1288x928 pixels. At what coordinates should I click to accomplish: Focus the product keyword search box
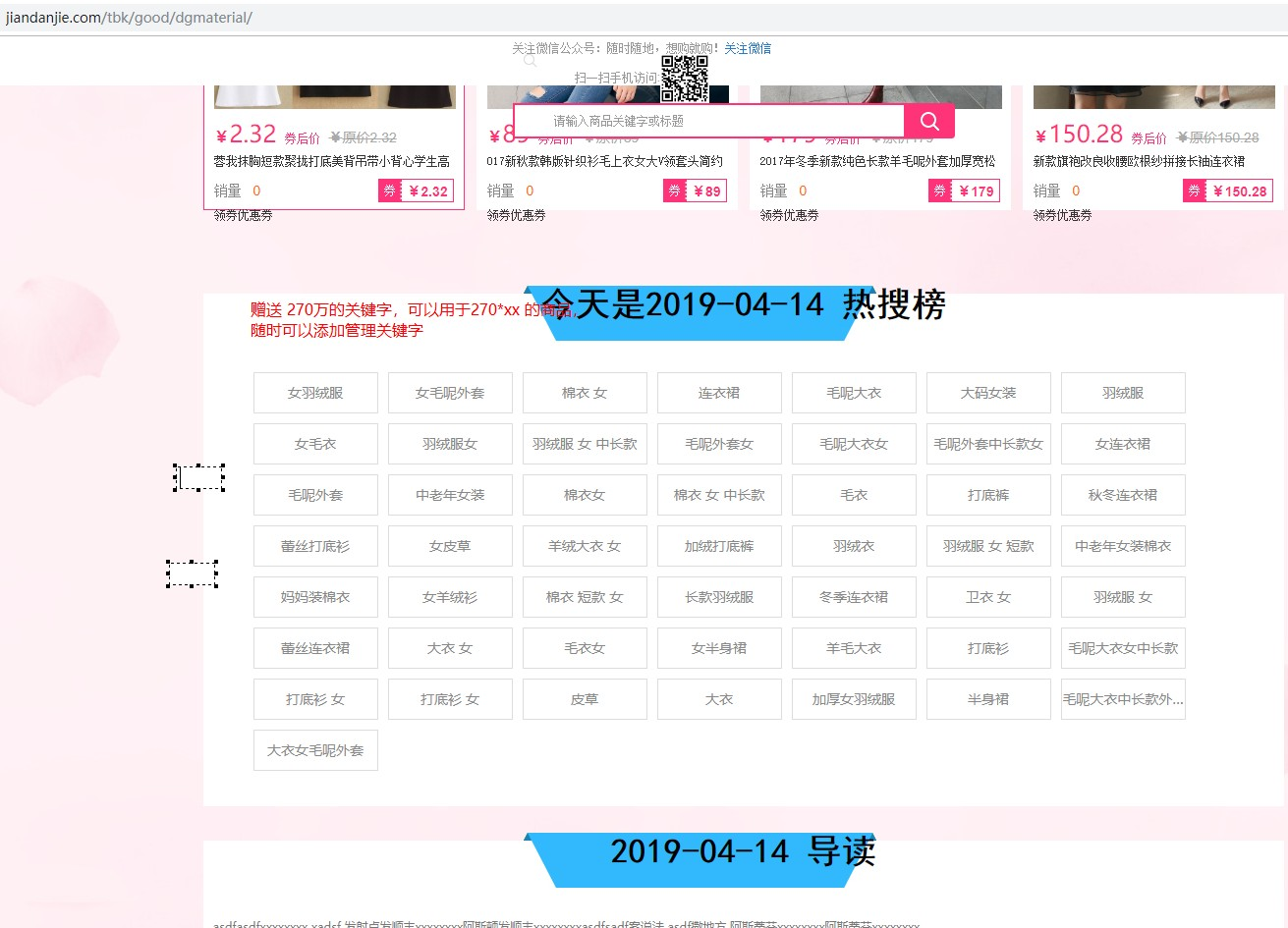pyautogui.click(x=707, y=121)
